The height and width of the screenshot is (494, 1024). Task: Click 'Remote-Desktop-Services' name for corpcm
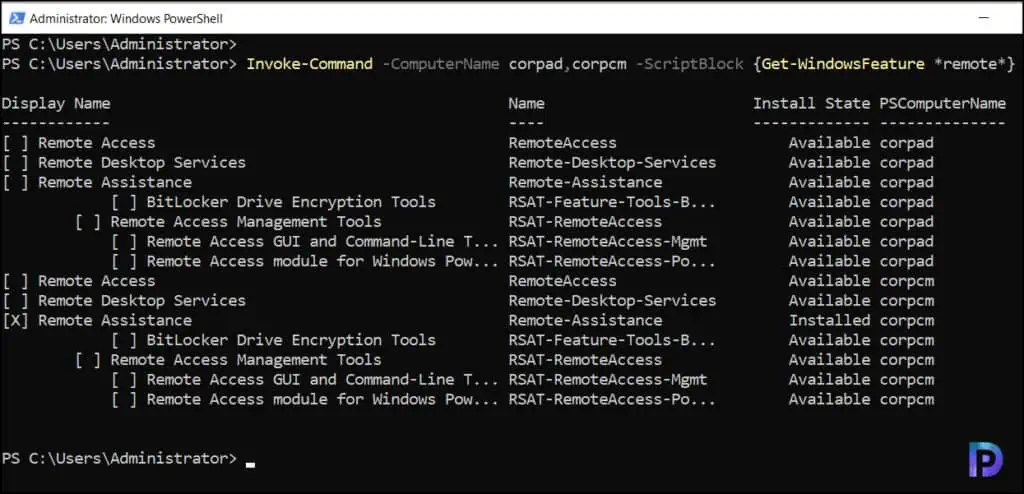(612, 301)
